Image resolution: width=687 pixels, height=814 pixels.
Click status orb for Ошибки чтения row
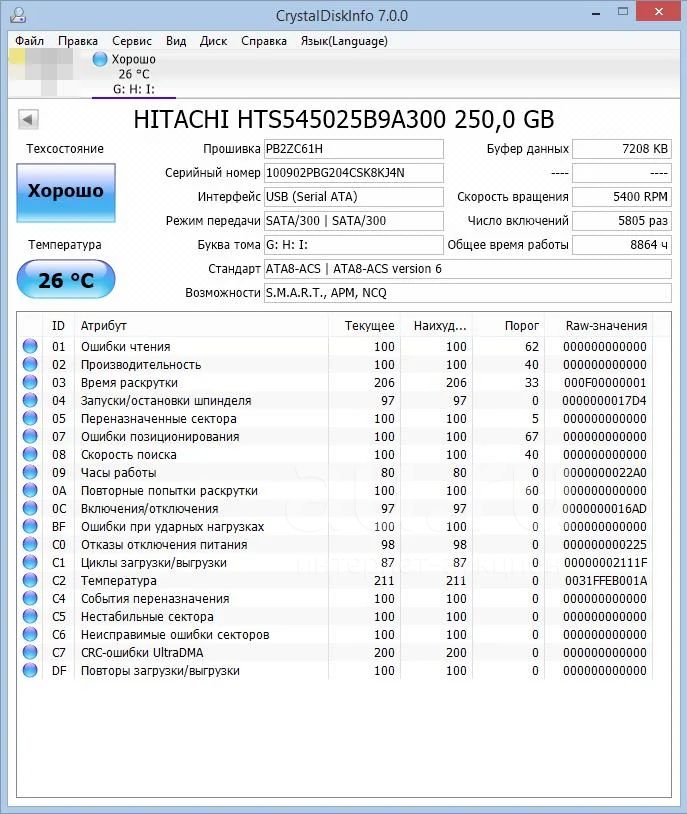[x=30, y=346]
